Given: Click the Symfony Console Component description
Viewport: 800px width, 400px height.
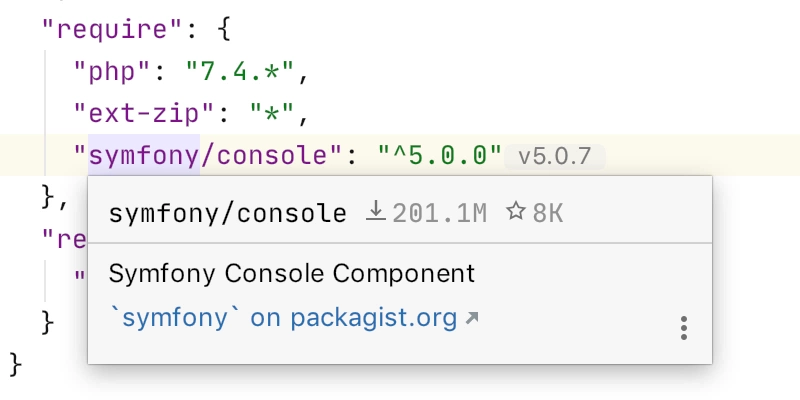Looking at the screenshot, I should click(292, 273).
